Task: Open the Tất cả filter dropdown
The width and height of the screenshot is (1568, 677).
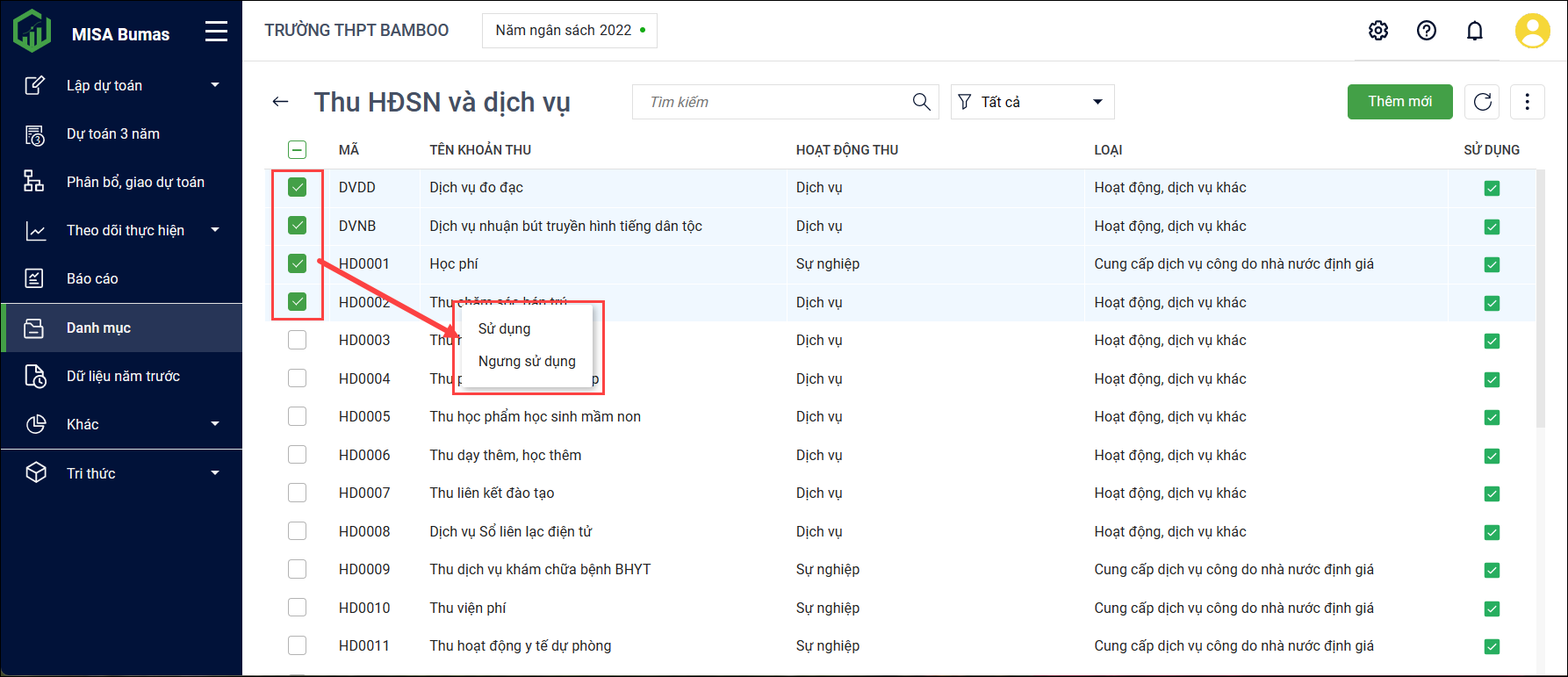Action: click(1032, 102)
